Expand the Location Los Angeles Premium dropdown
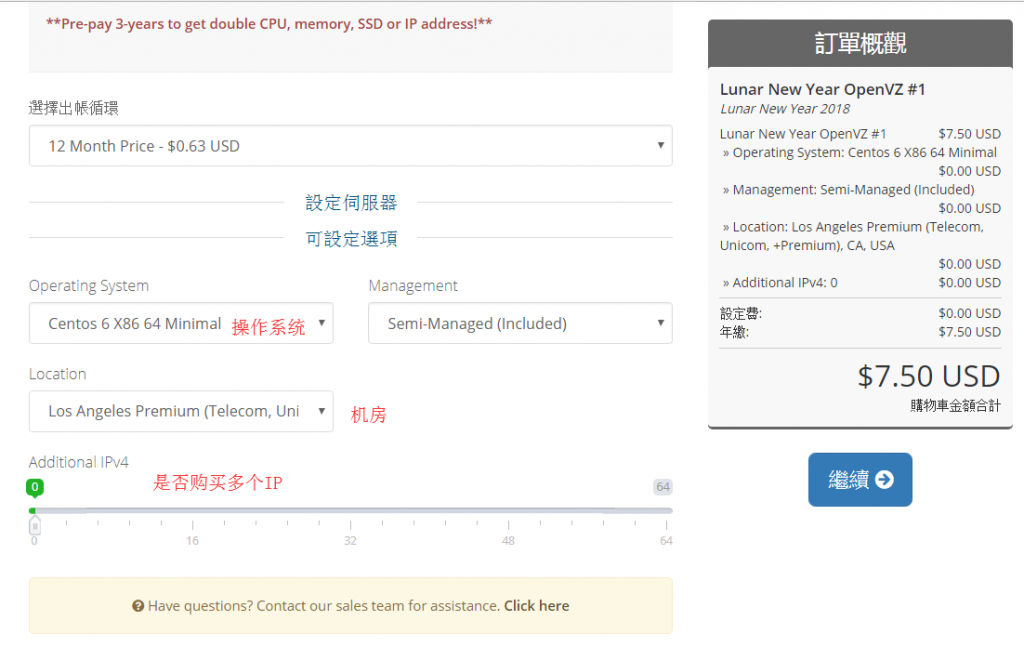 coord(181,411)
